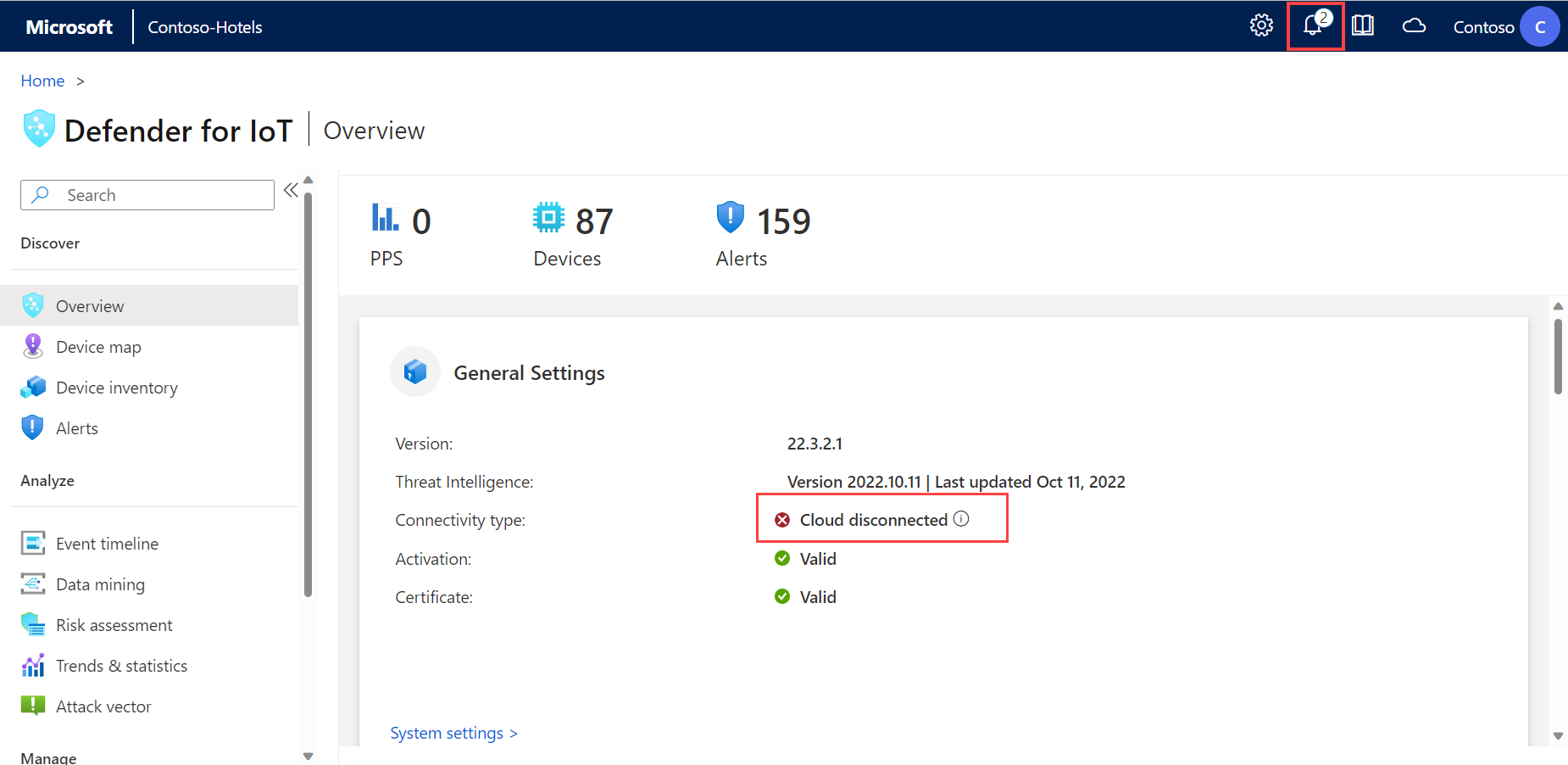Click the info icon beside Cloud disconnected

[961, 519]
